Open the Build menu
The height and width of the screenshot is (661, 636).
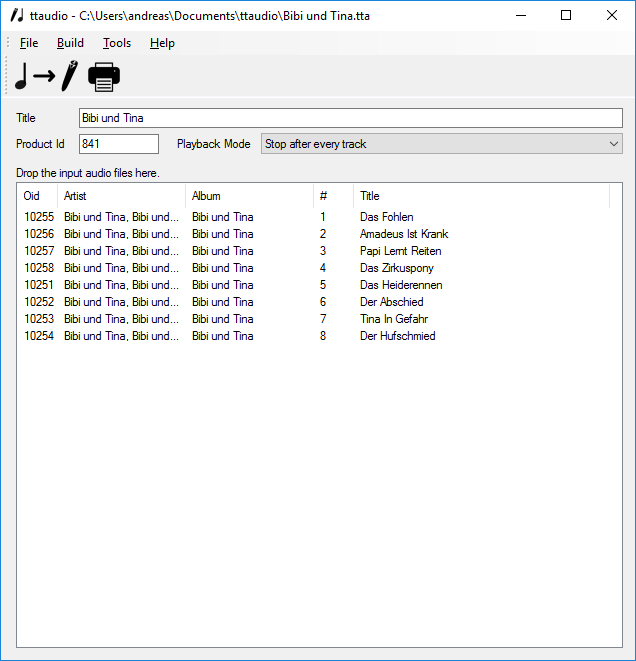[x=70, y=43]
